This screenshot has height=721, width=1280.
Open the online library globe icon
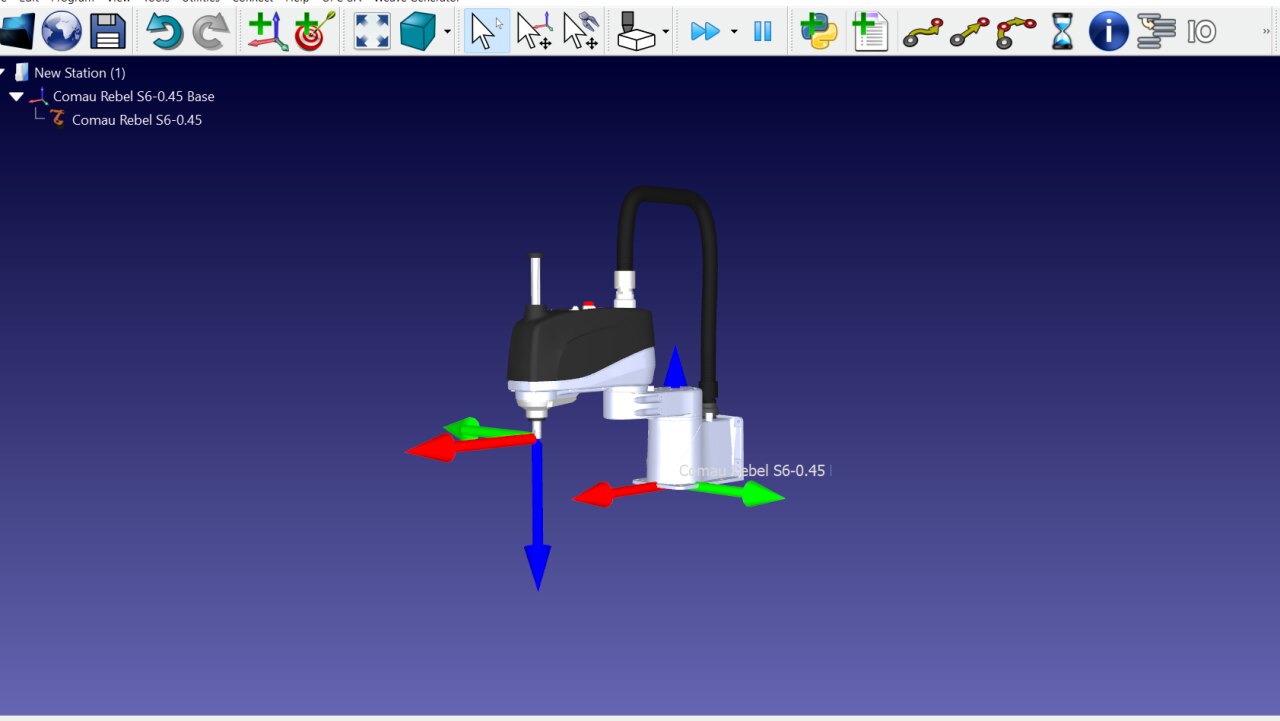click(61, 31)
